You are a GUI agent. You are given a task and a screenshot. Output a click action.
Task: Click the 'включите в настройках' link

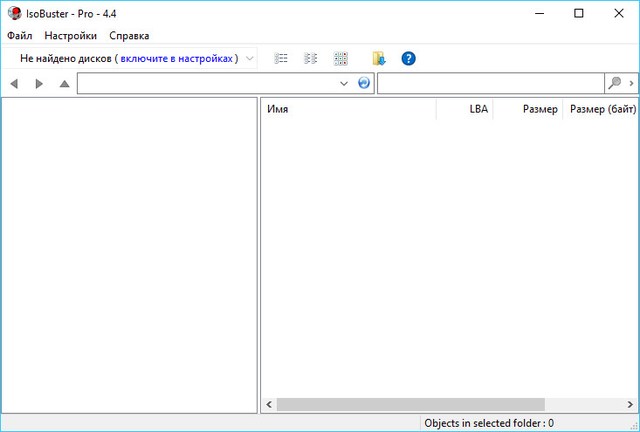[176, 59]
